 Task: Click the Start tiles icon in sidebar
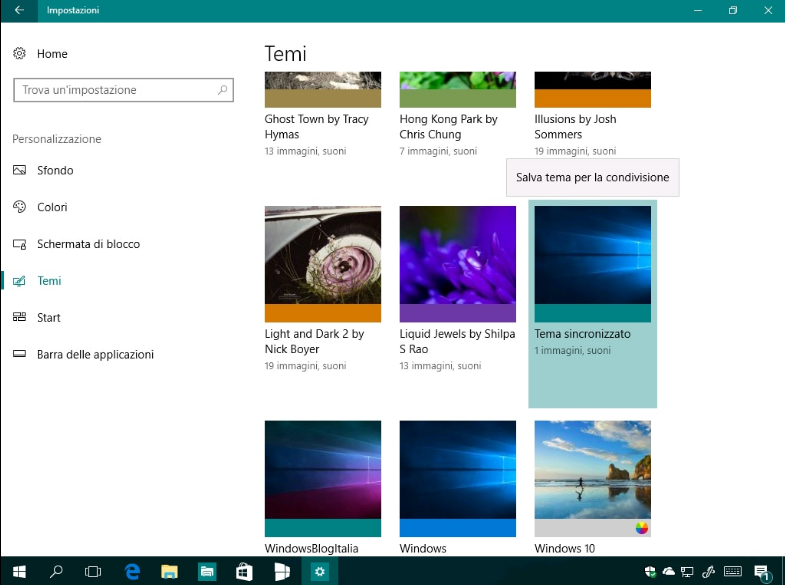[19, 317]
